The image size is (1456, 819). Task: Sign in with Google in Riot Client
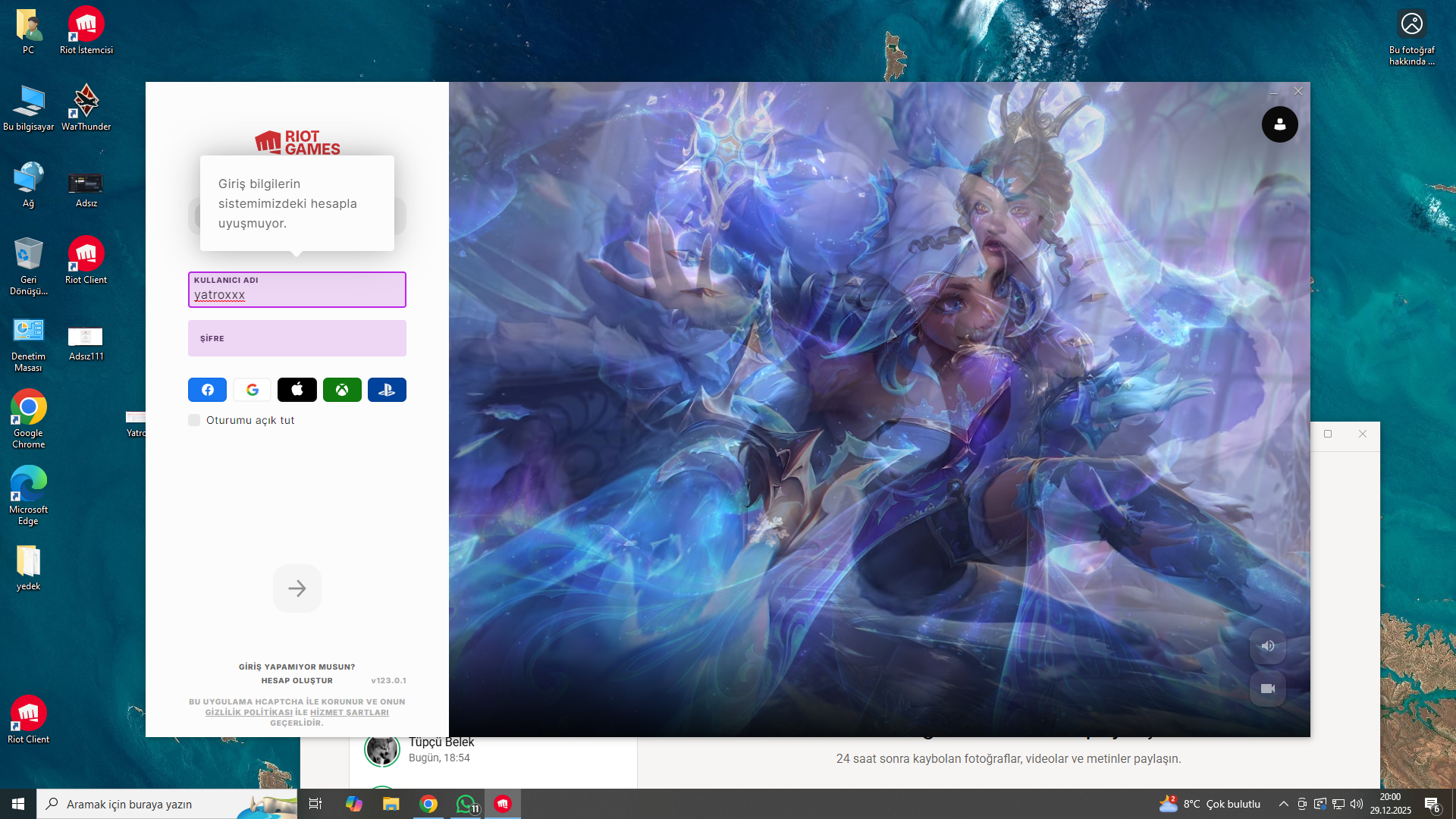coord(253,390)
